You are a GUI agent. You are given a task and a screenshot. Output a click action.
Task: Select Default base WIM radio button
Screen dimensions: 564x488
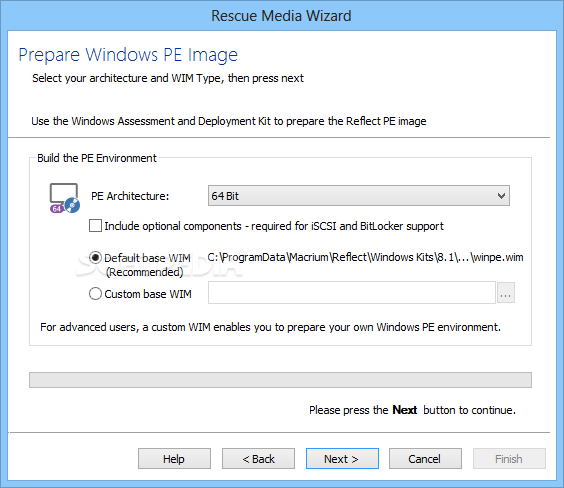95,258
